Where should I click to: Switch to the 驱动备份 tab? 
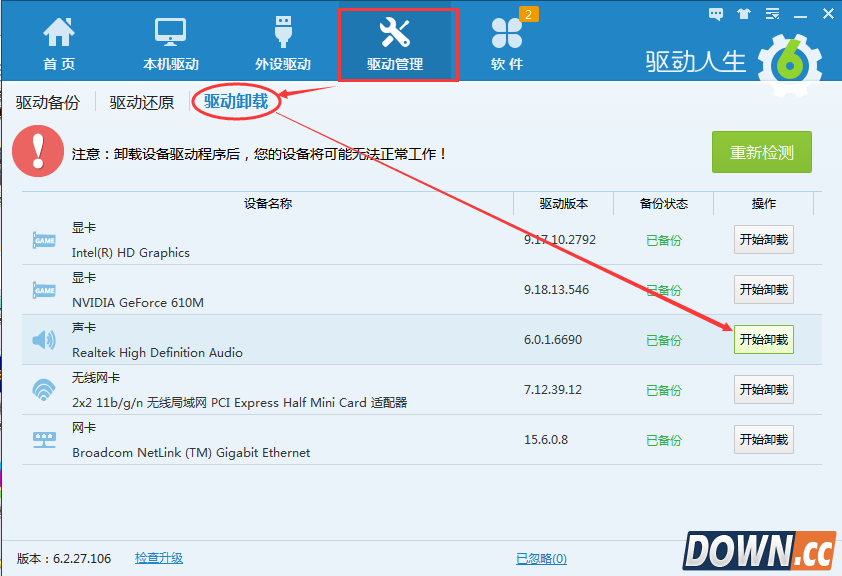click(x=47, y=102)
